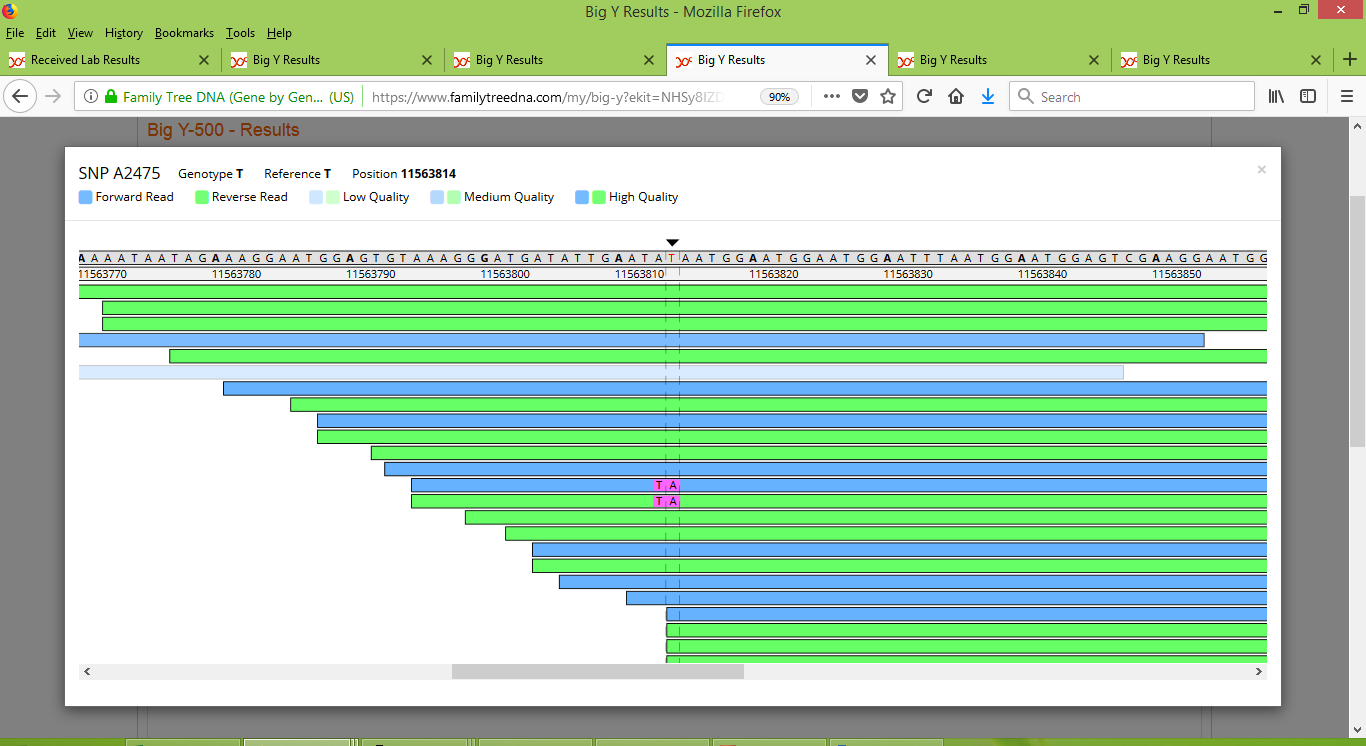Close the SNP A2475 dialog
Image resolution: width=1366 pixels, height=746 pixels.
click(1262, 170)
